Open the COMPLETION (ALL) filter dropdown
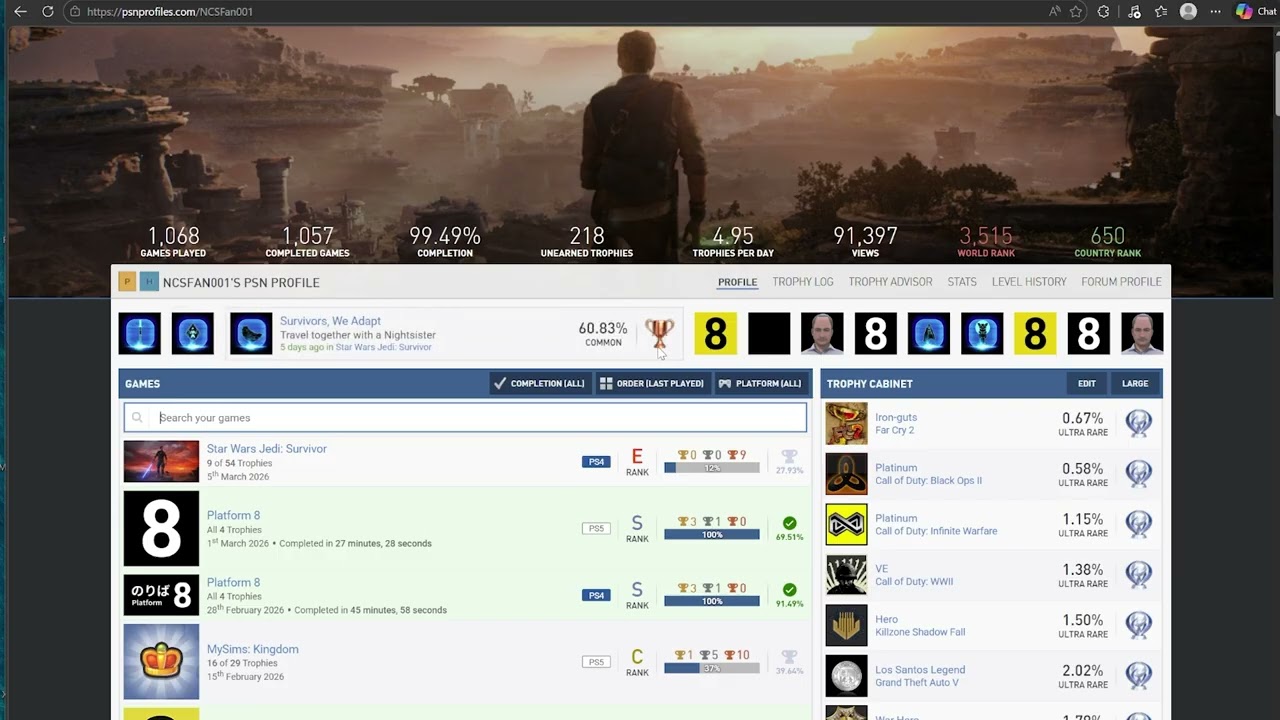Viewport: 1280px width, 720px height. tap(539, 383)
